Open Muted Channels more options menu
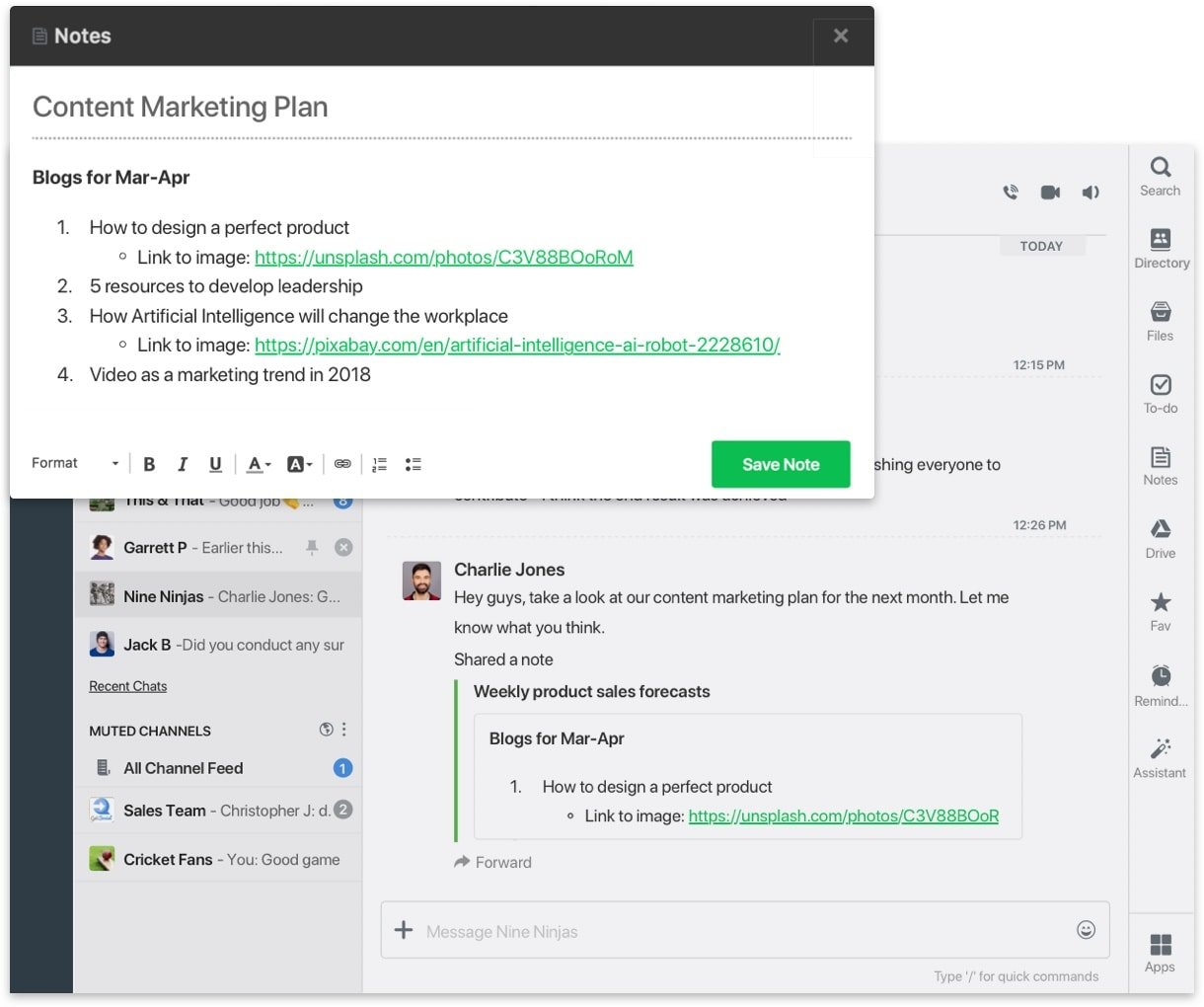Image resolution: width=1204 pixels, height=1007 pixels. 344,730
